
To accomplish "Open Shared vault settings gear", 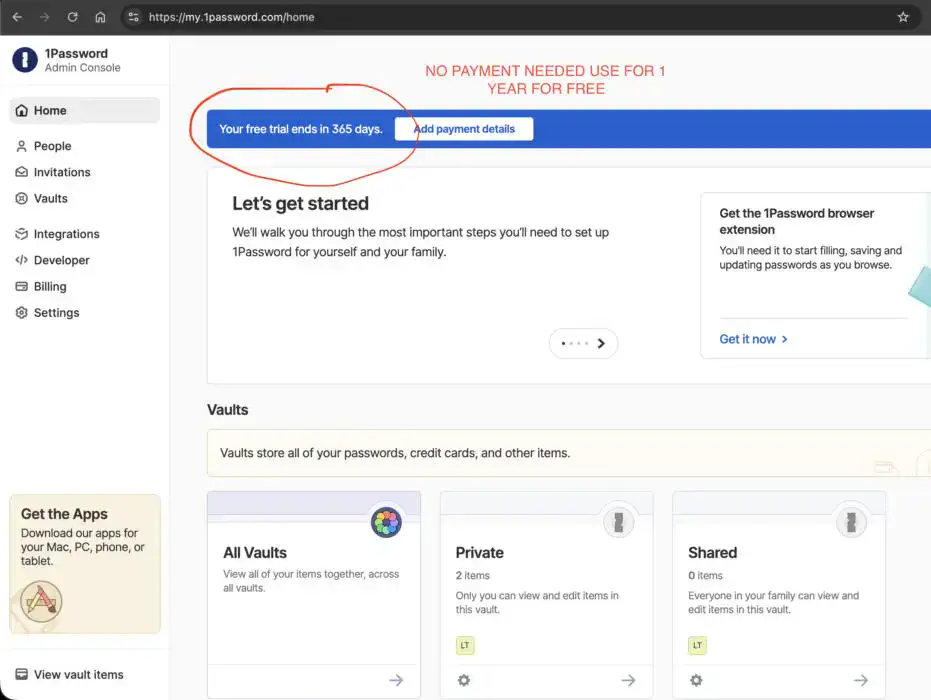I will [696, 680].
